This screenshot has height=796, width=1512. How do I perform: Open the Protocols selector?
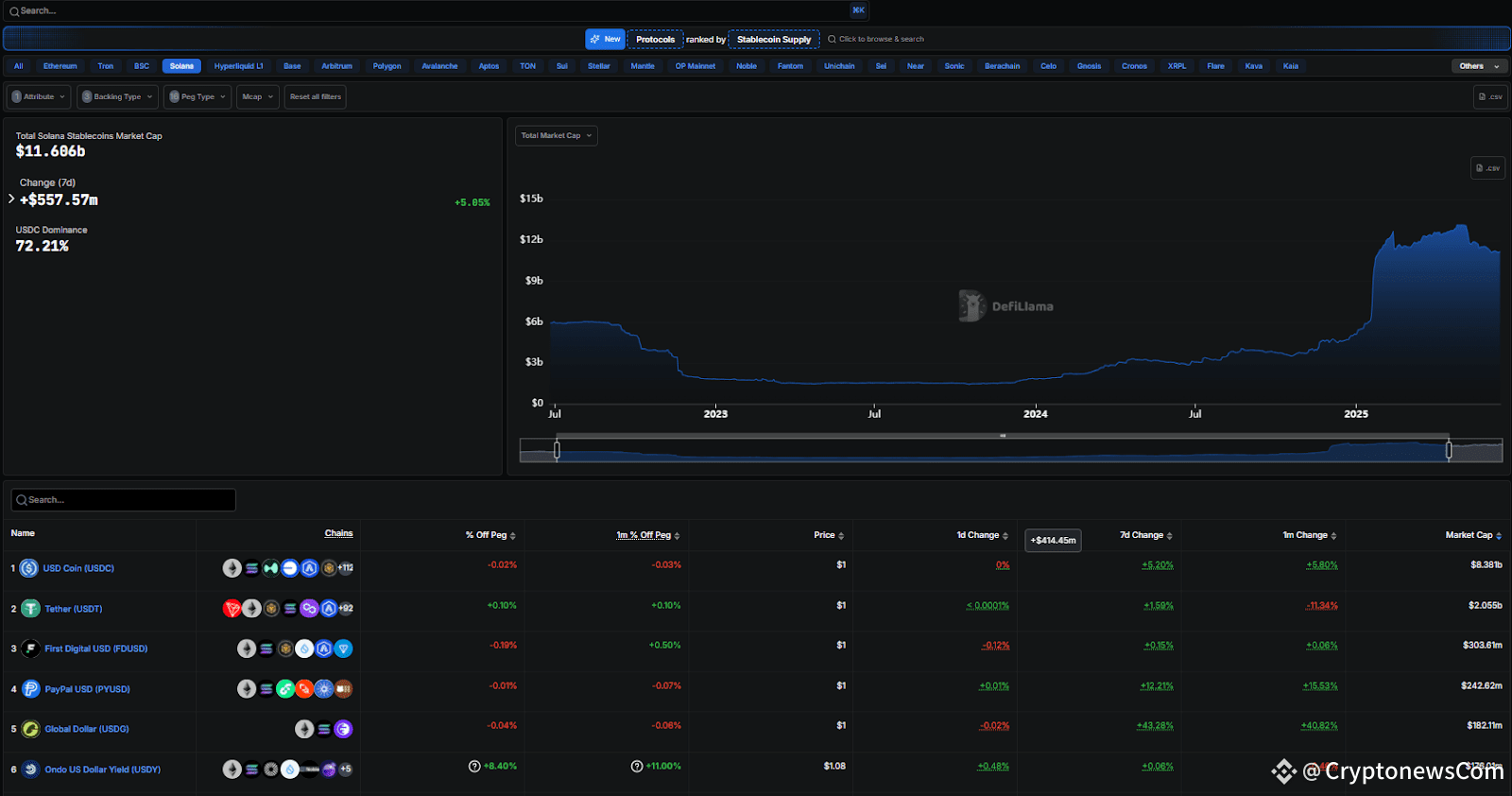pos(655,39)
